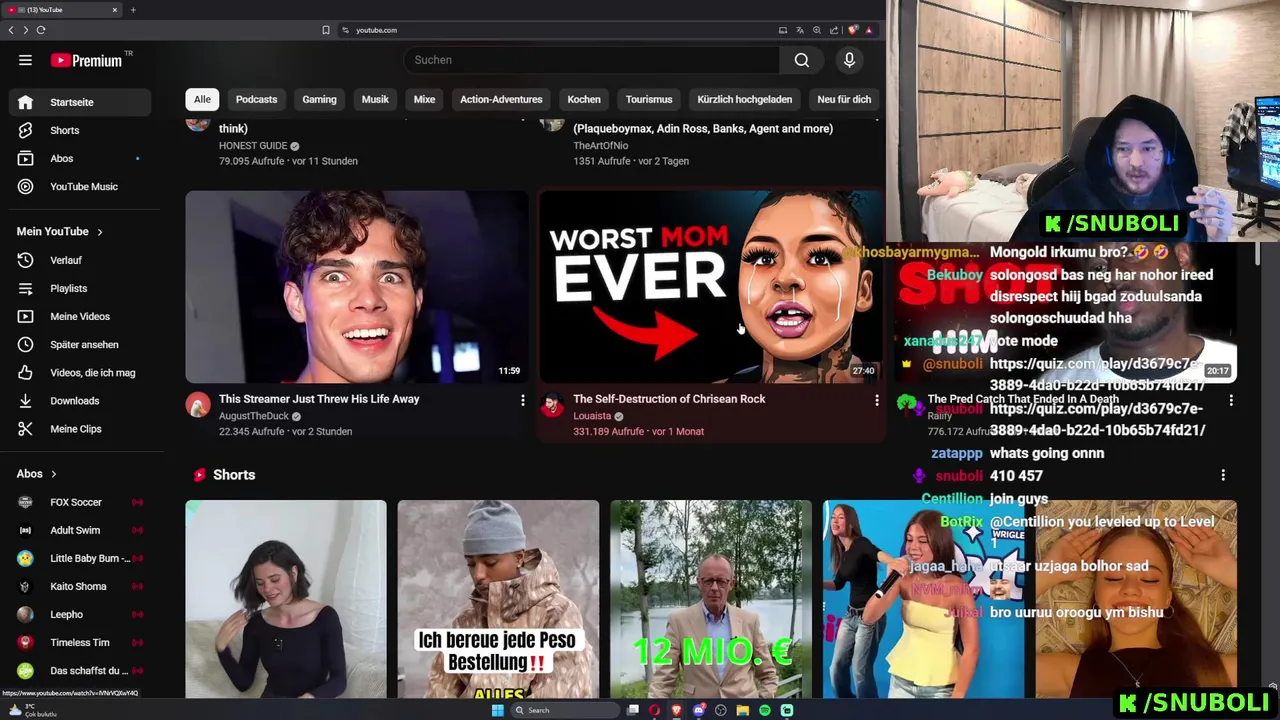Open FOX Soccer subscription channel
Screen dimensions: 1280x720
[80, 502]
